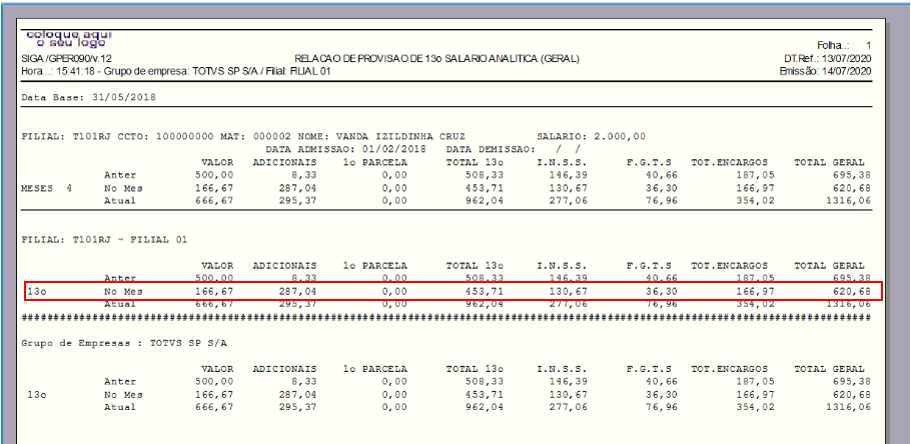911x444 pixels.
Task: Click "13o" label in the FILIAL 01 subtotal block
Action: pos(37,291)
